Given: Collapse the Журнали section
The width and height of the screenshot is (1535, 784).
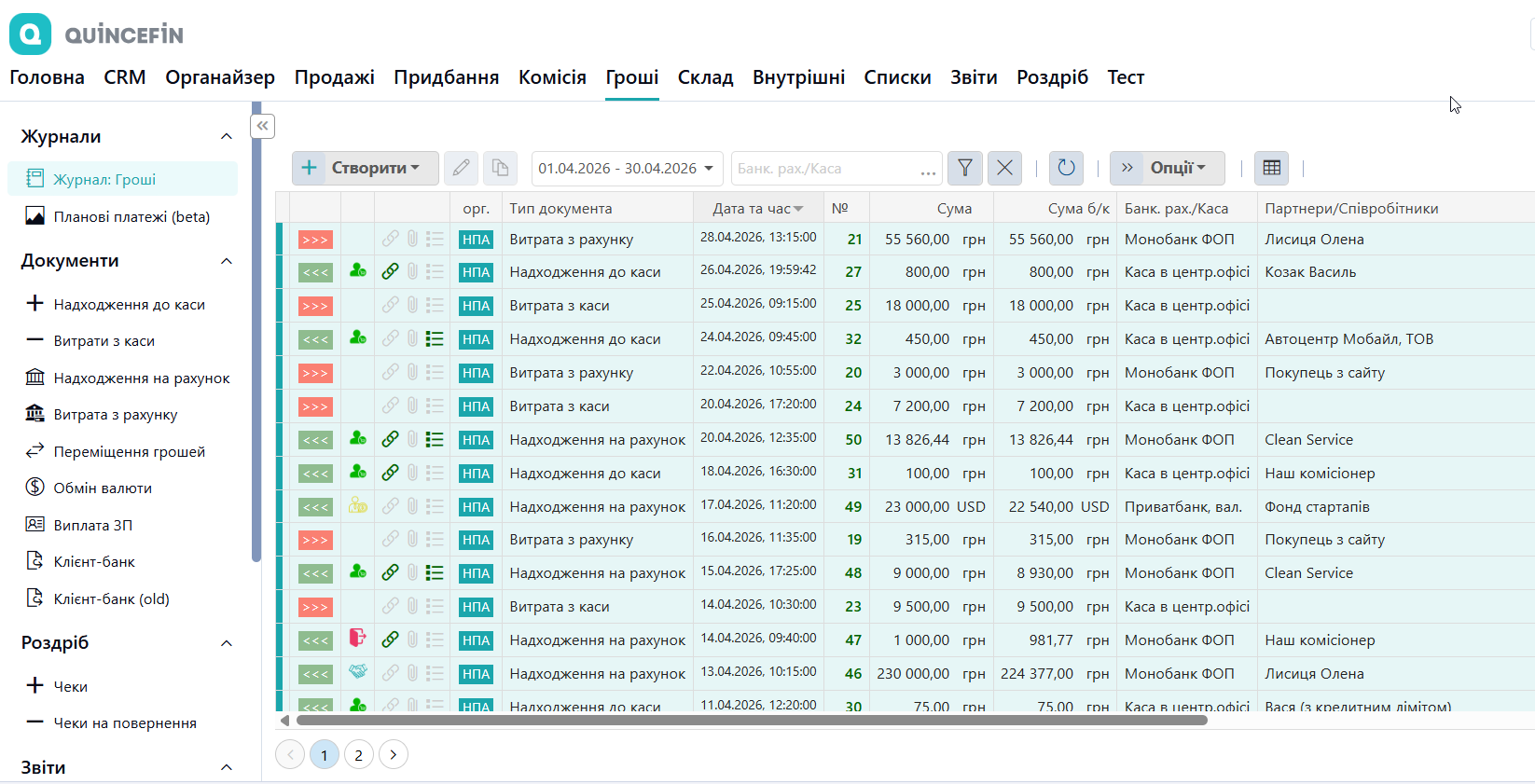Looking at the screenshot, I should (x=227, y=137).
